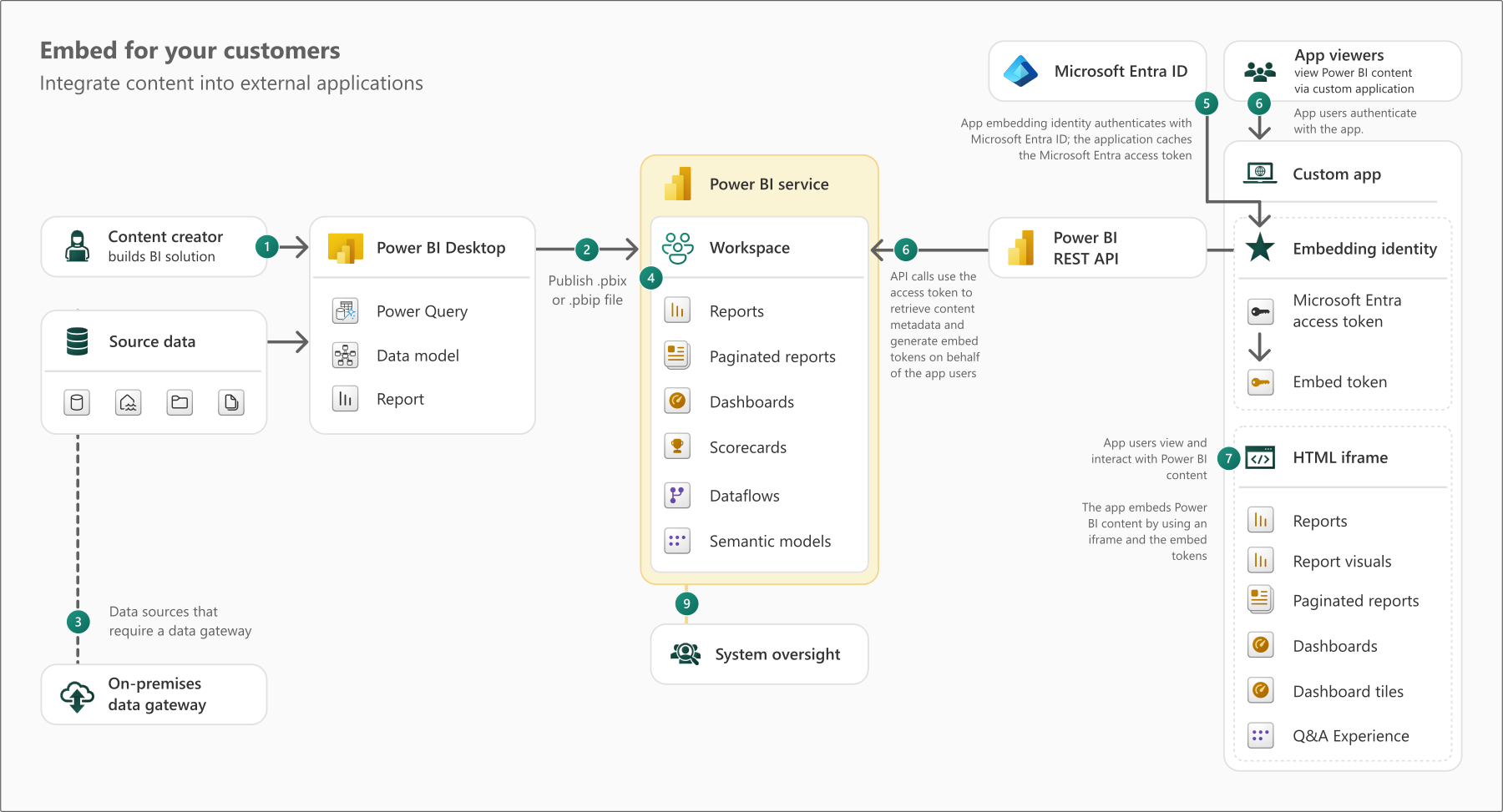Click the Dashboard tiles icon
The image size is (1503, 812).
[x=1261, y=690]
